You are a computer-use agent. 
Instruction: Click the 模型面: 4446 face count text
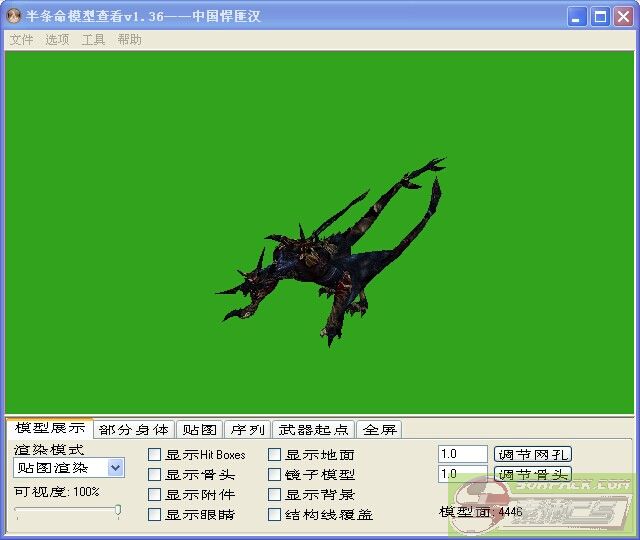[x=481, y=512]
